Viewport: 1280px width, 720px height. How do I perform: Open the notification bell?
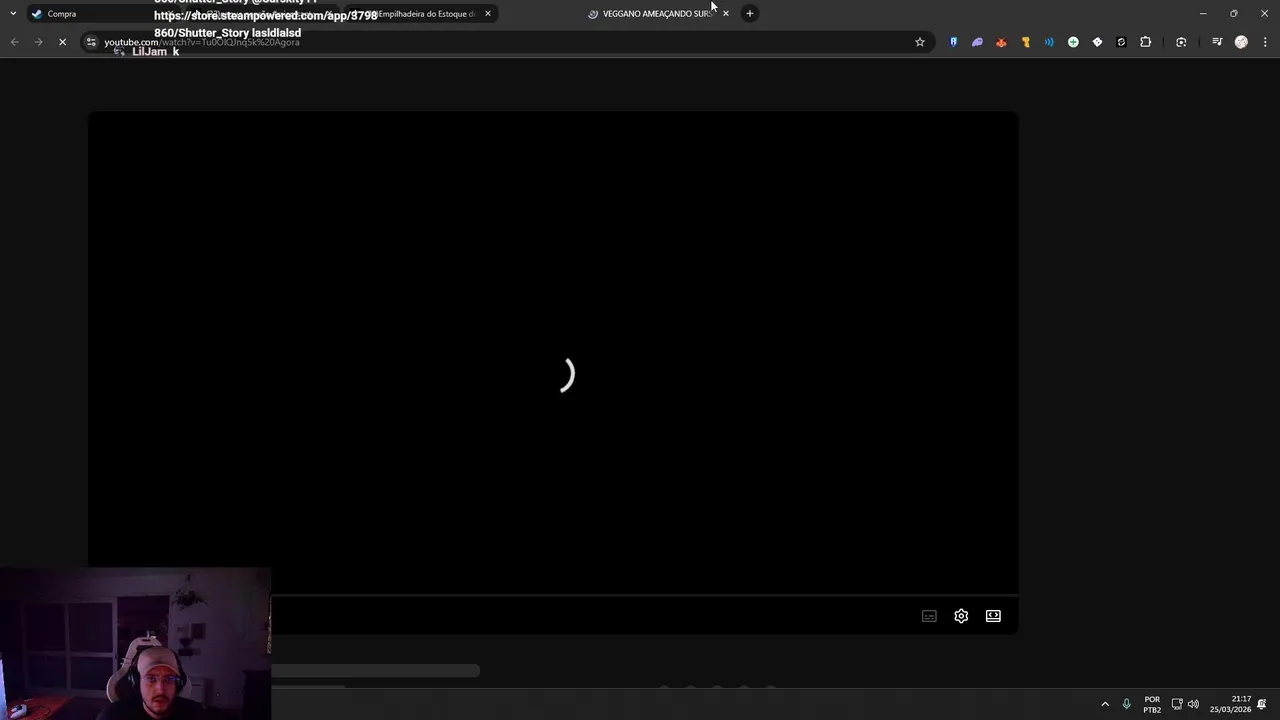pyautogui.click(x=1262, y=704)
